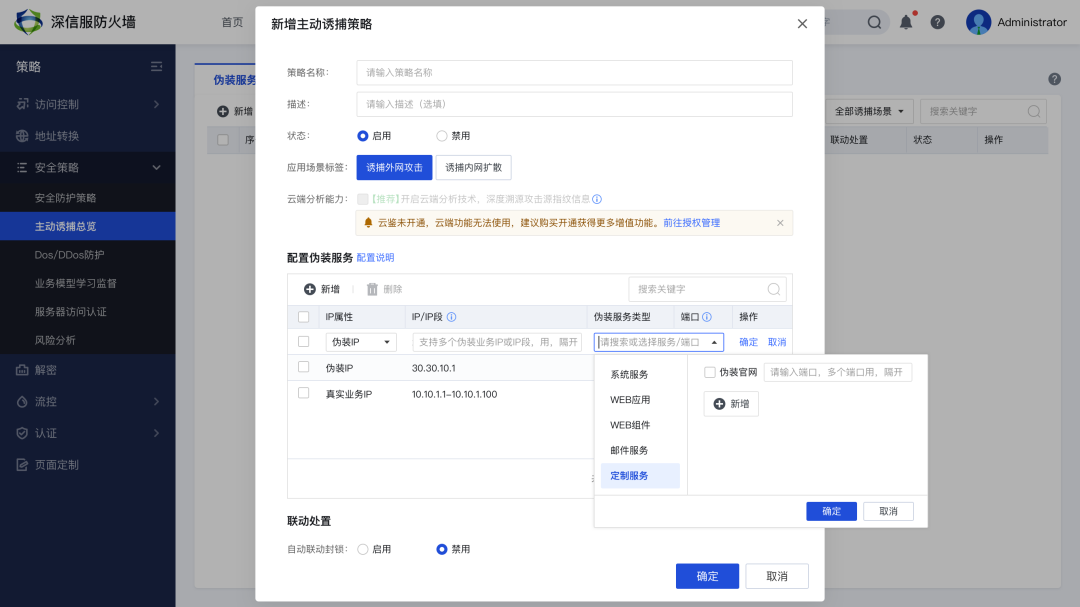Open the help question mark icon in header
Viewport: 1080px width, 607px height.
click(x=937, y=22)
